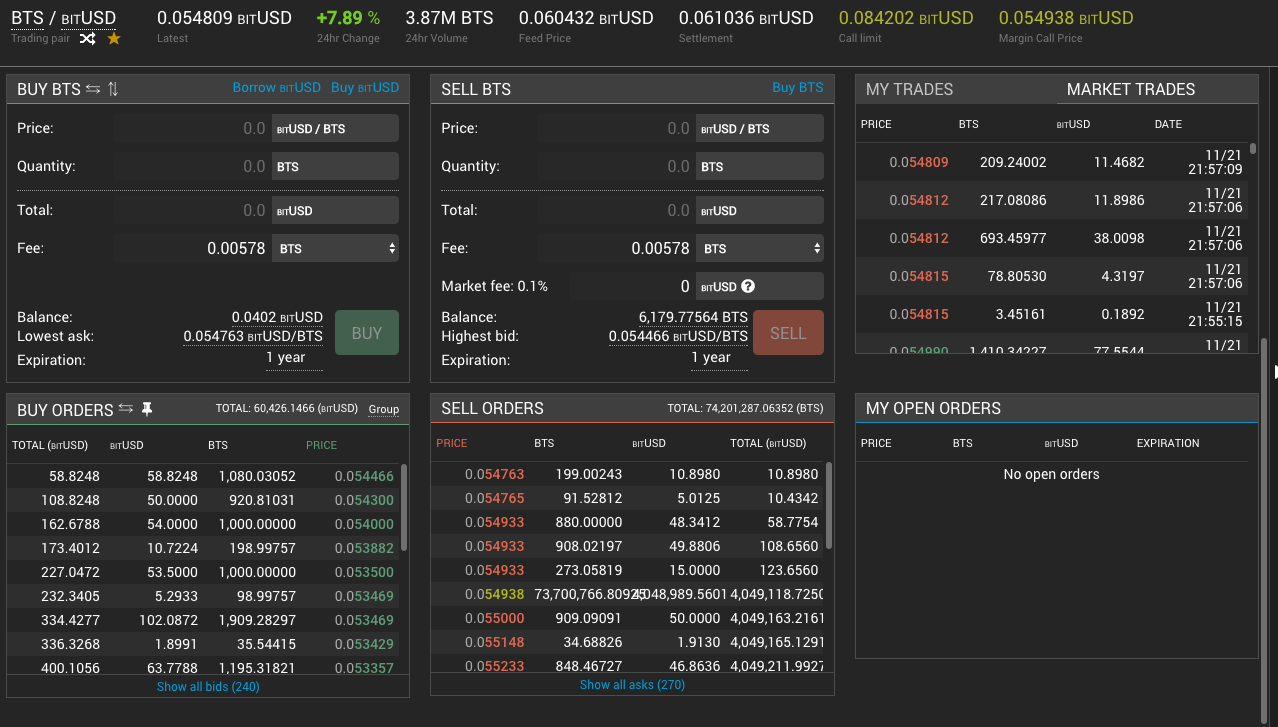Select buy order at price 0.053882
1278x727 pixels.
[x=203, y=548]
